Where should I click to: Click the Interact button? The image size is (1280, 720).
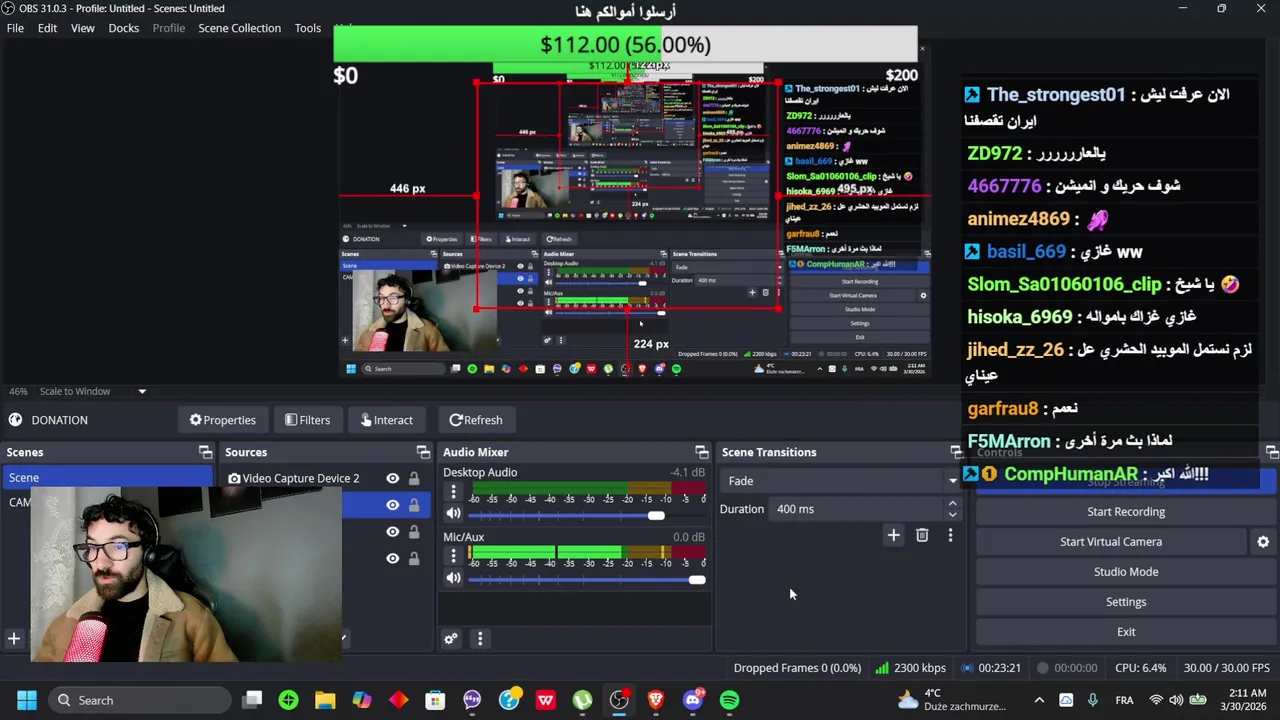point(385,420)
